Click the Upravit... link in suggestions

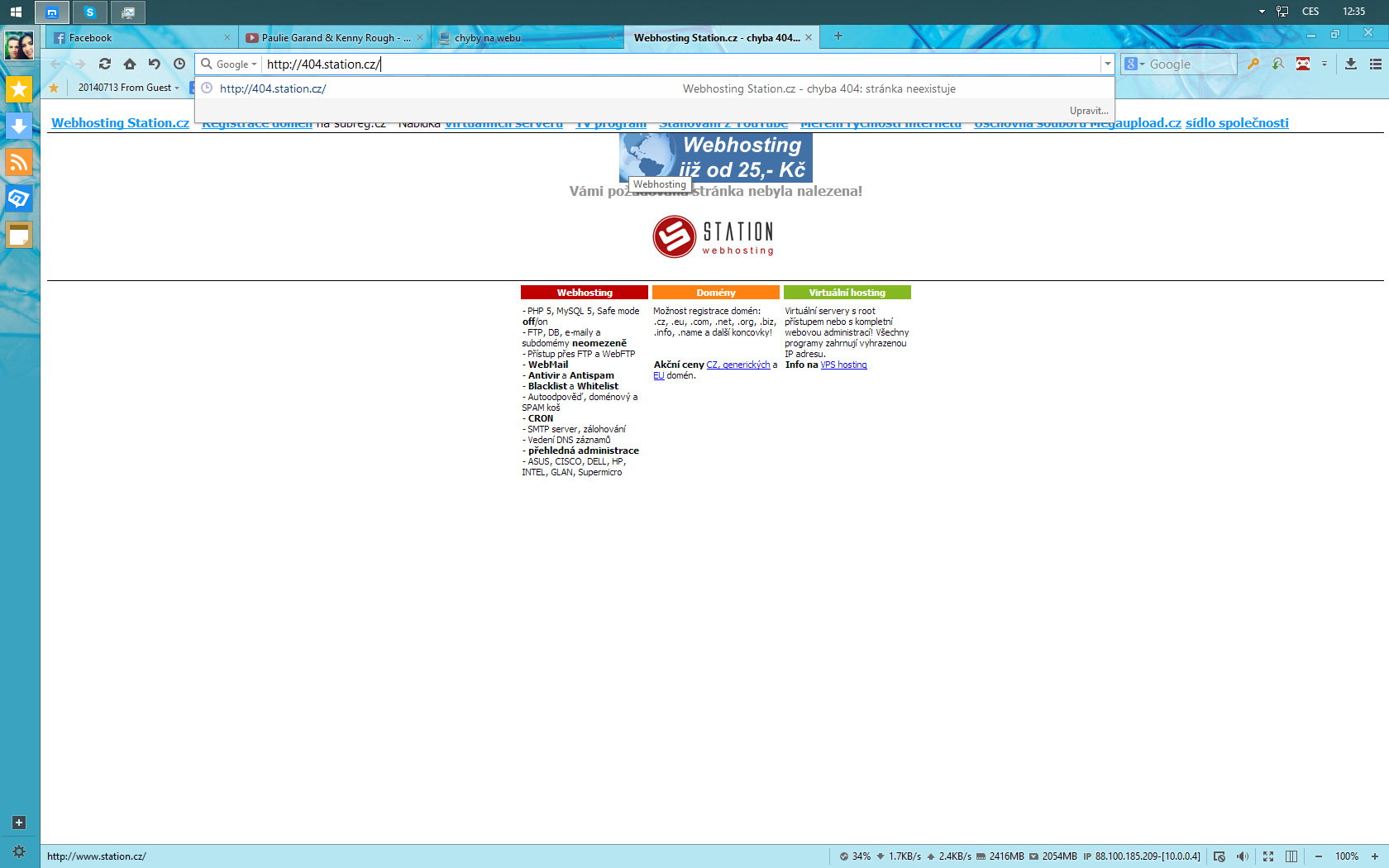coord(1089,111)
